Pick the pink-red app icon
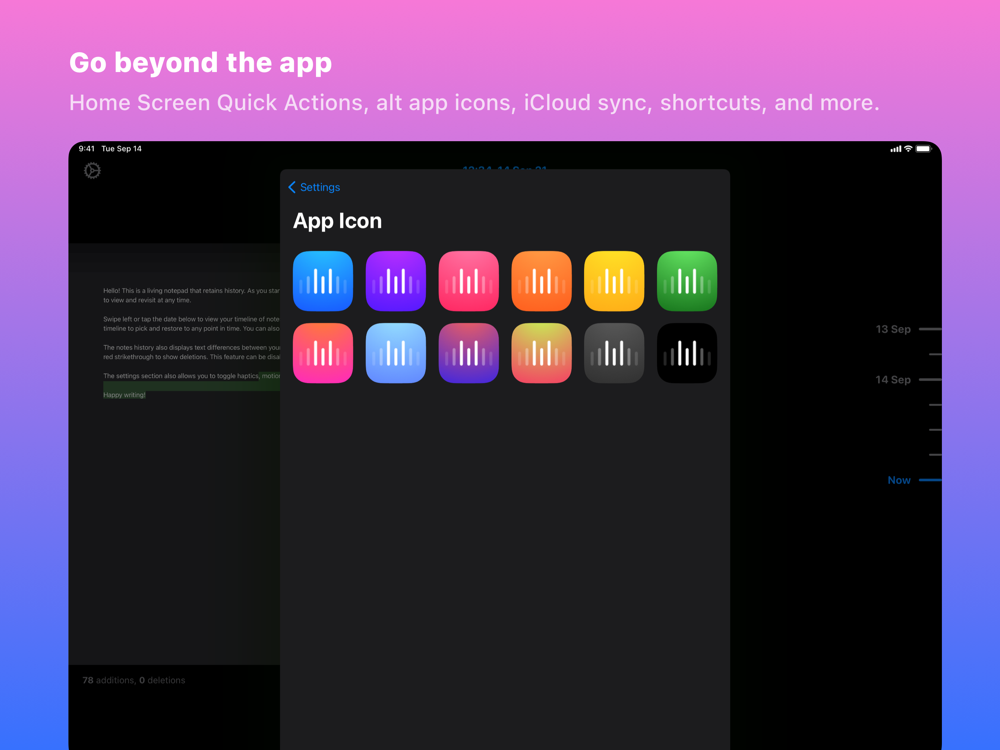Viewport: 1000px width, 750px height. [x=469, y=281]
